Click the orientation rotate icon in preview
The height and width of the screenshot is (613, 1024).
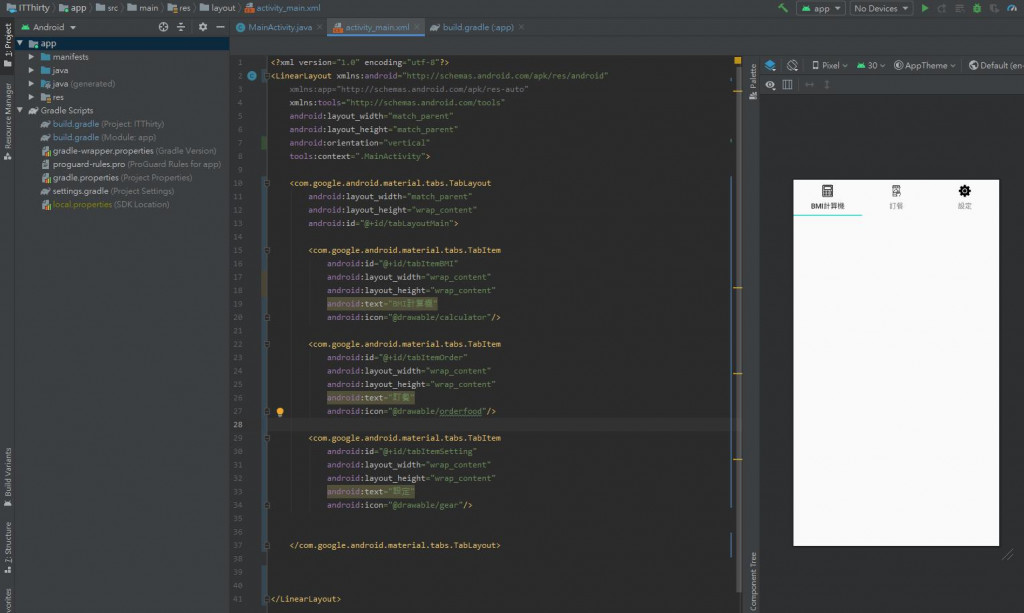tap(792, 65)
